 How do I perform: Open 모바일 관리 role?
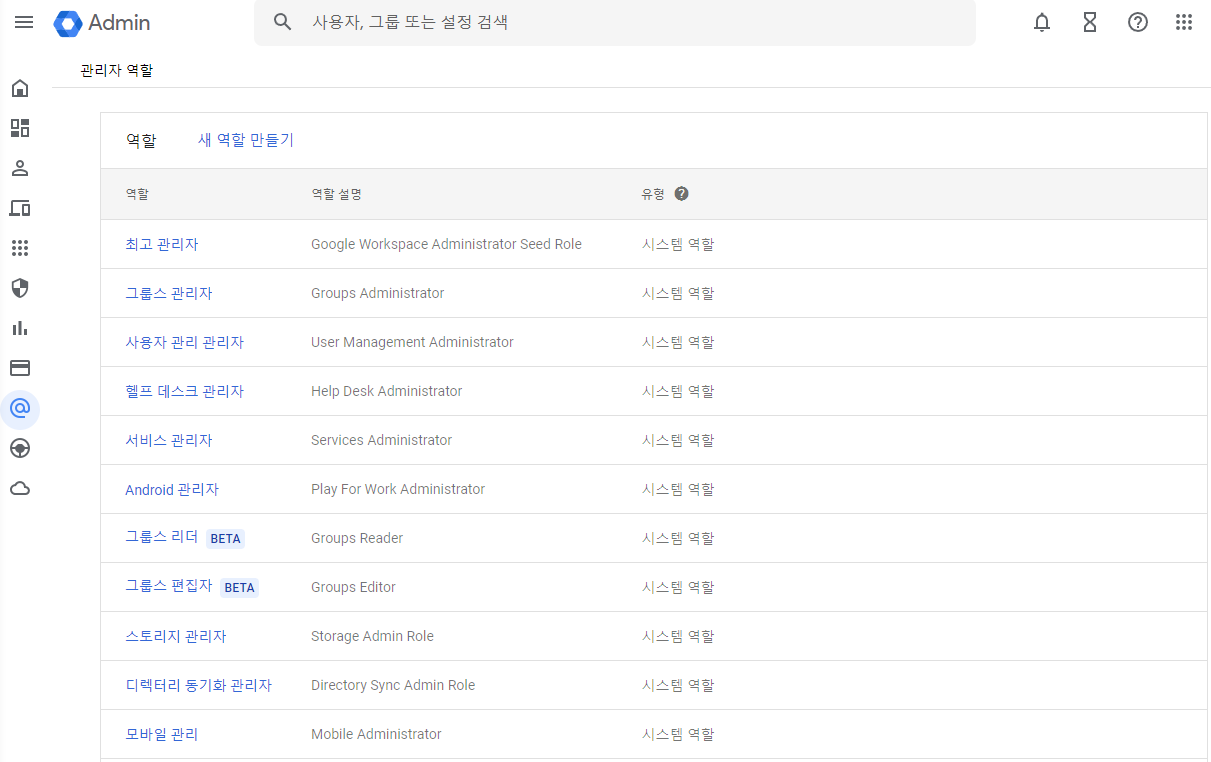(162, 734)
